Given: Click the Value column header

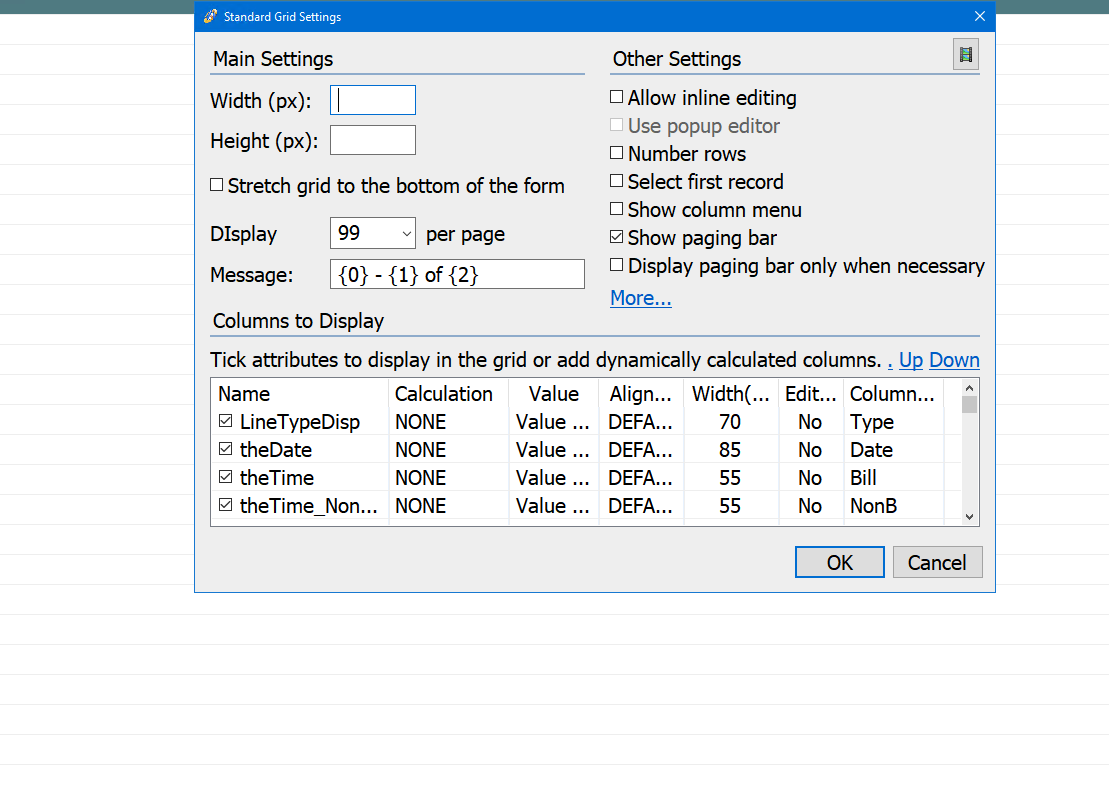Looking at the screenshot, I should pos(554,394).
